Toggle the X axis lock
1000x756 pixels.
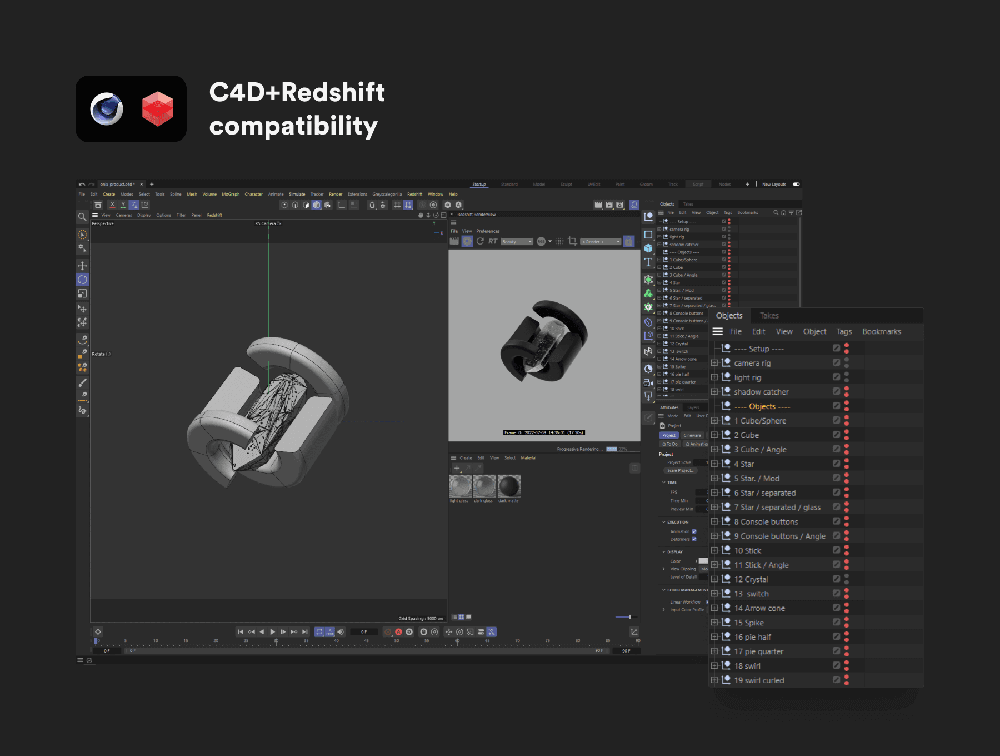click(111, 204)
